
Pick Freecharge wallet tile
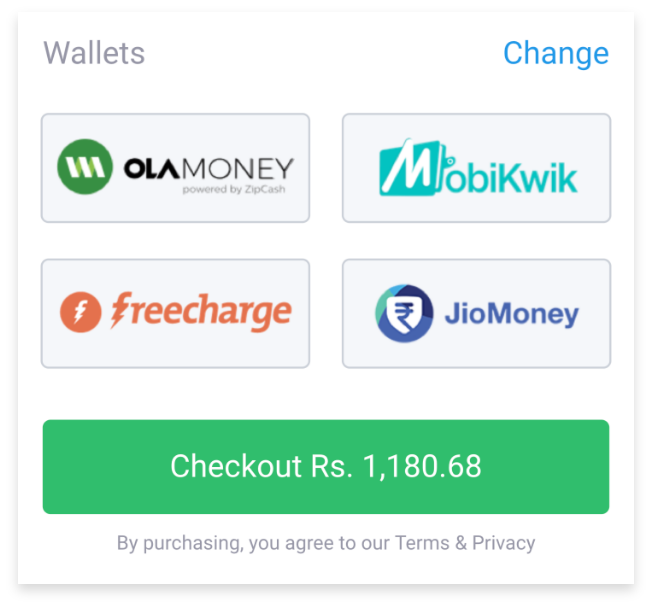coord(175,314)
